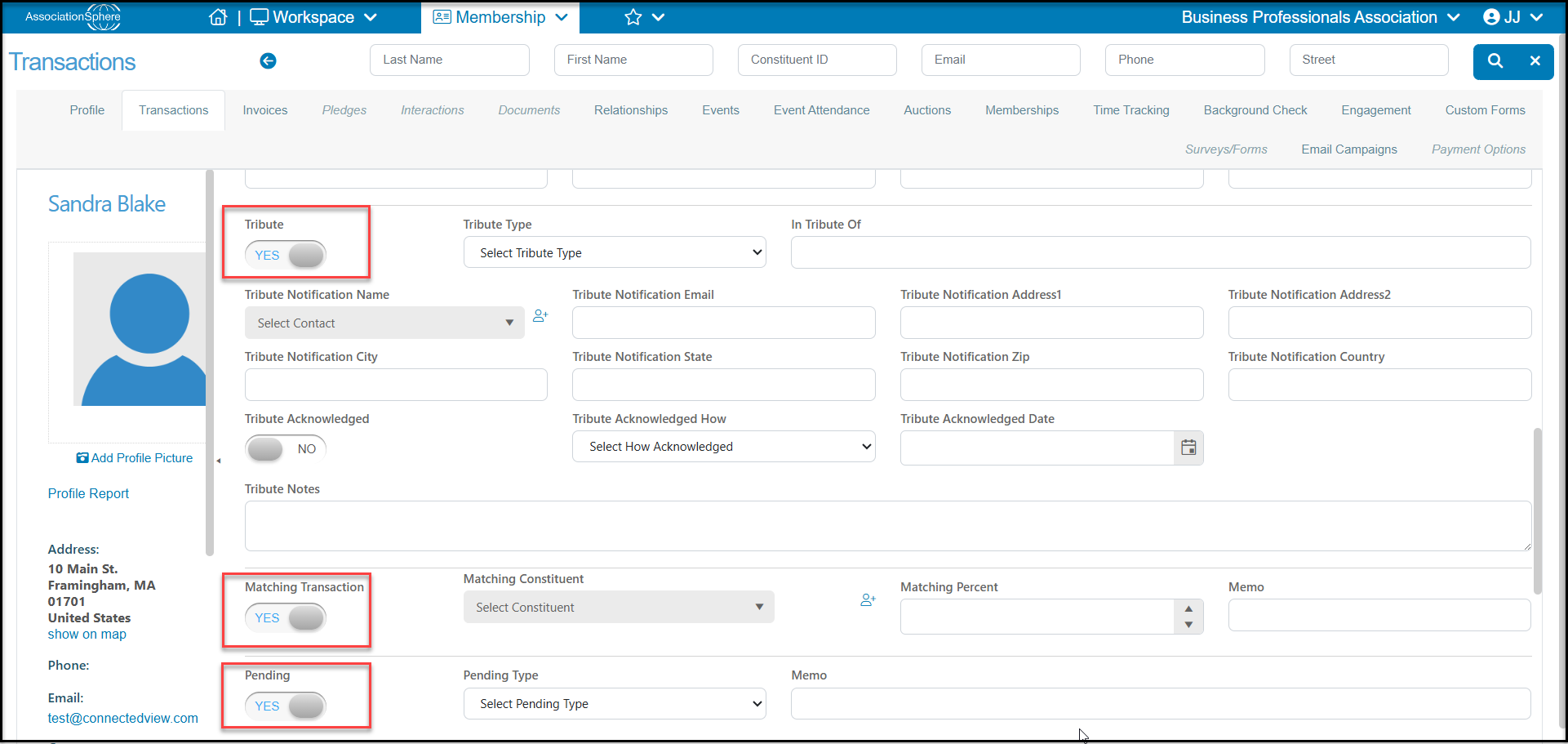
Task: Click the Email search field
Action: (1001, 60)
